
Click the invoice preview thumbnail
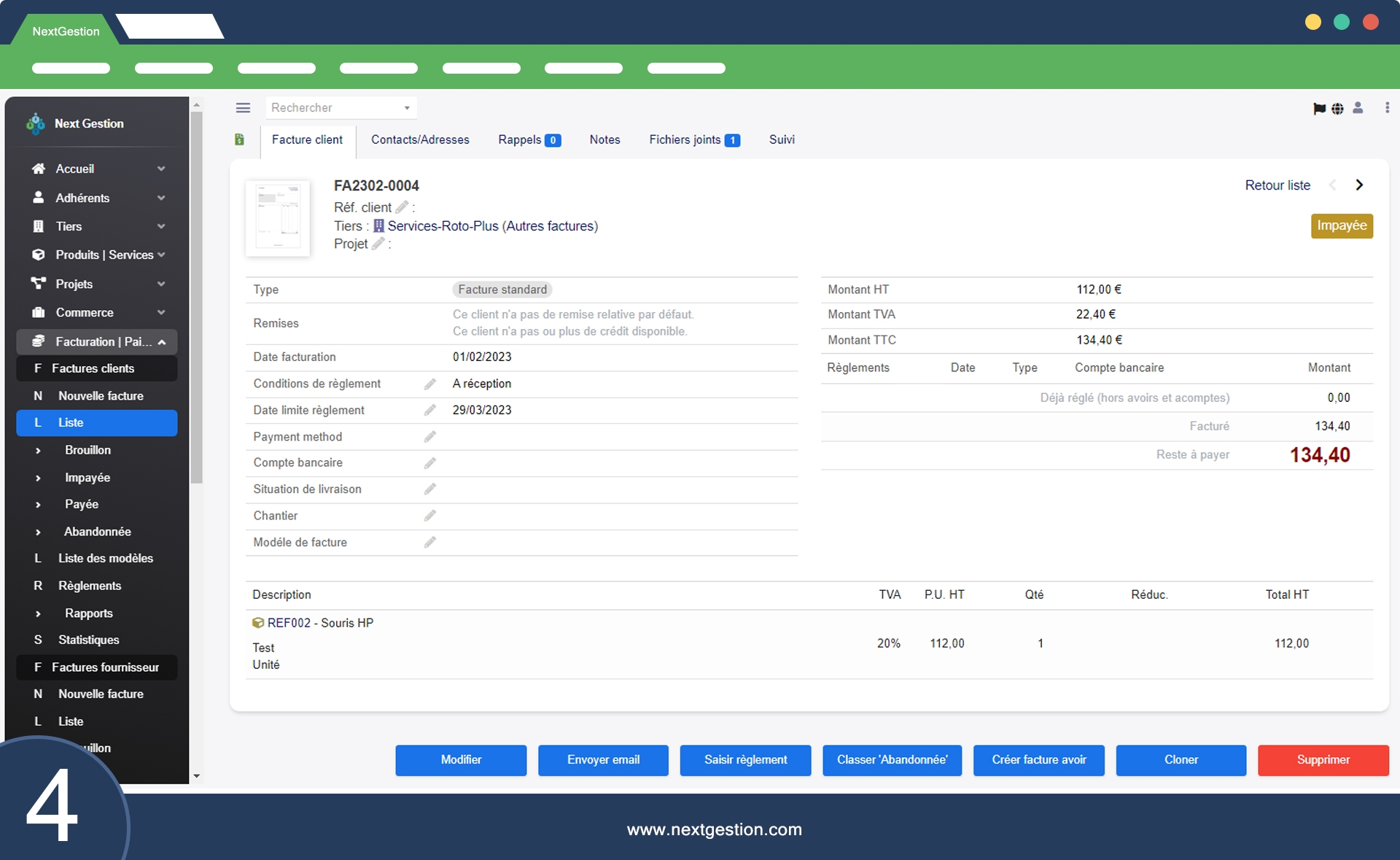[278, 218]
